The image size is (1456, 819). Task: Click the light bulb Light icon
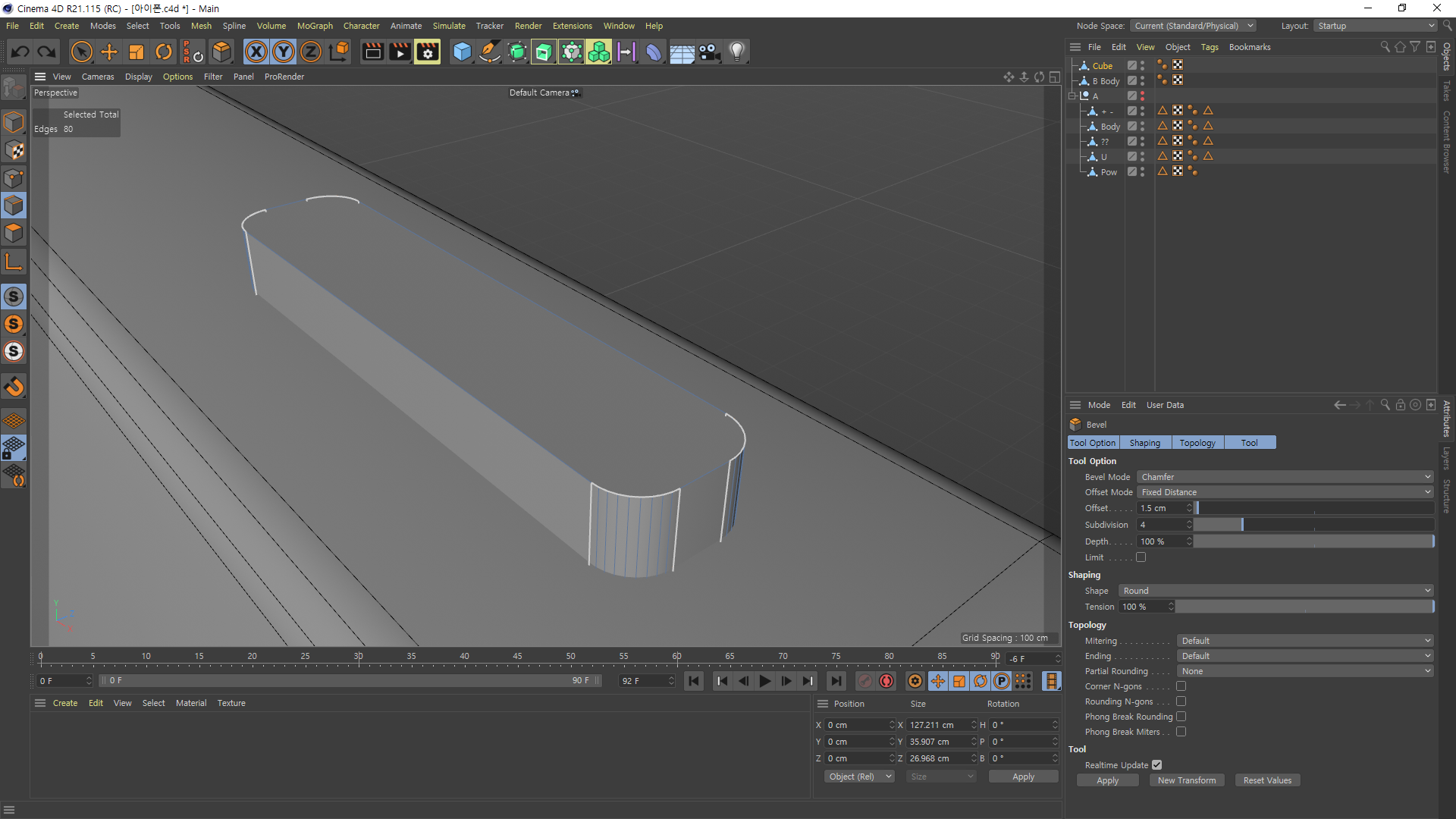[737, 52]
